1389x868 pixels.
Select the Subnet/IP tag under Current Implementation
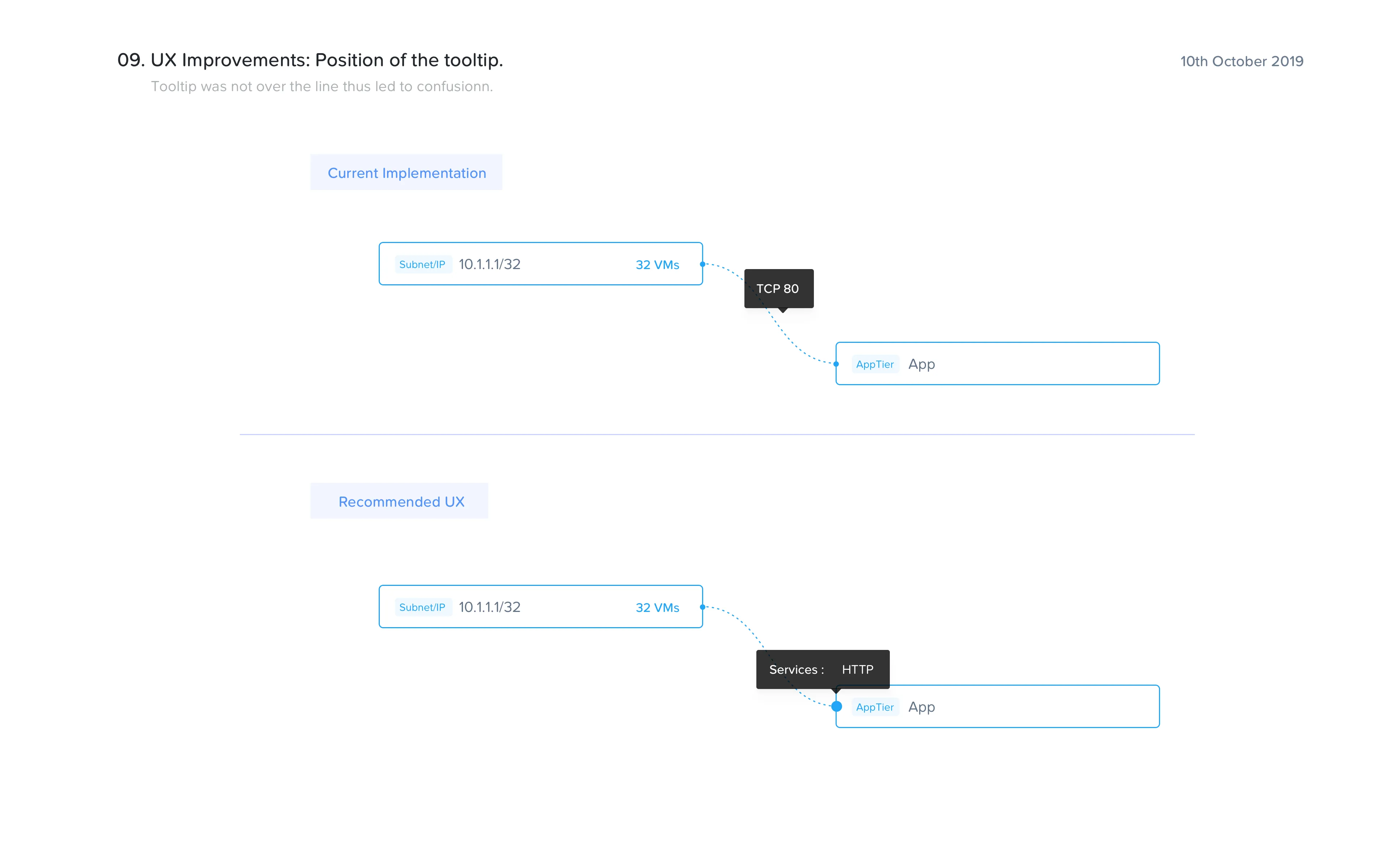pos(422,265)
